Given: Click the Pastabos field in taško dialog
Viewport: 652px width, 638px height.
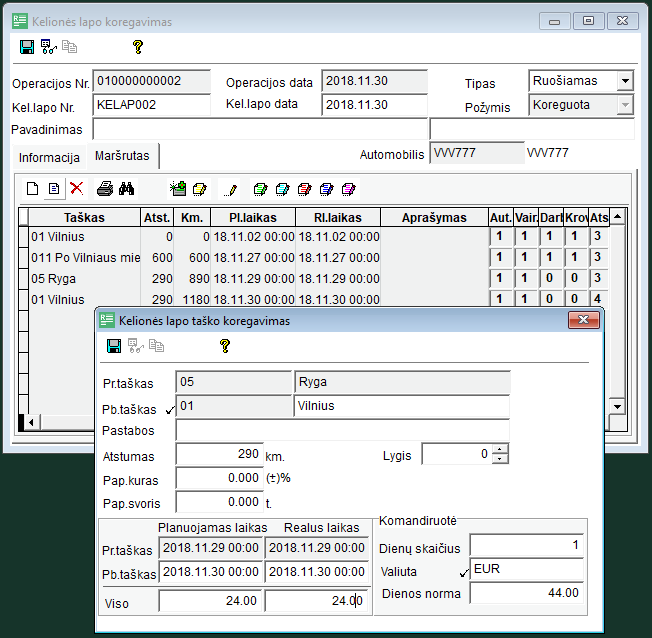Looking at the screenshot, I should pos(343,430).
